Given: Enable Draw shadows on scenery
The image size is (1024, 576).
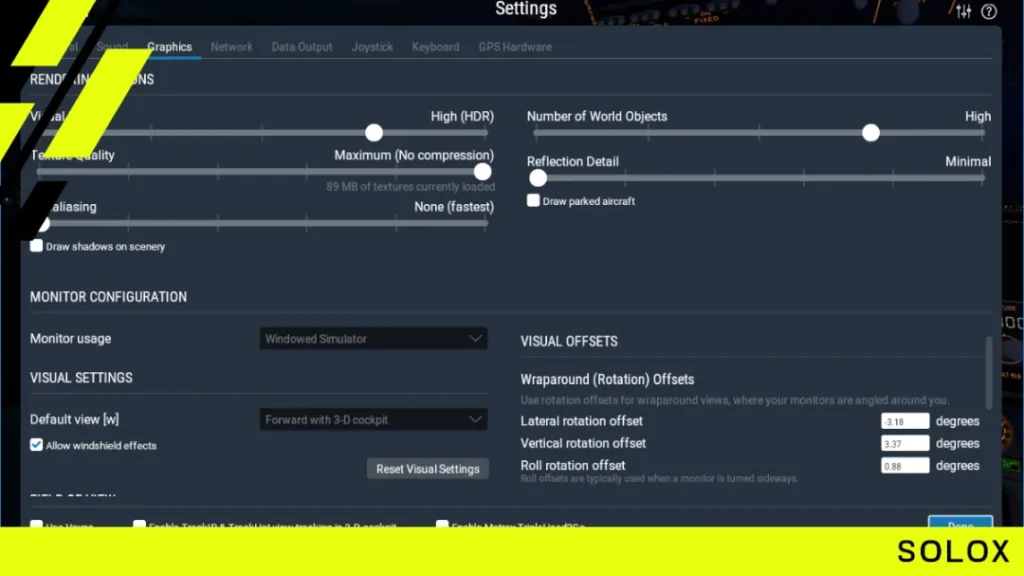Looking at the screenshot, I should [x=37, y=246].
